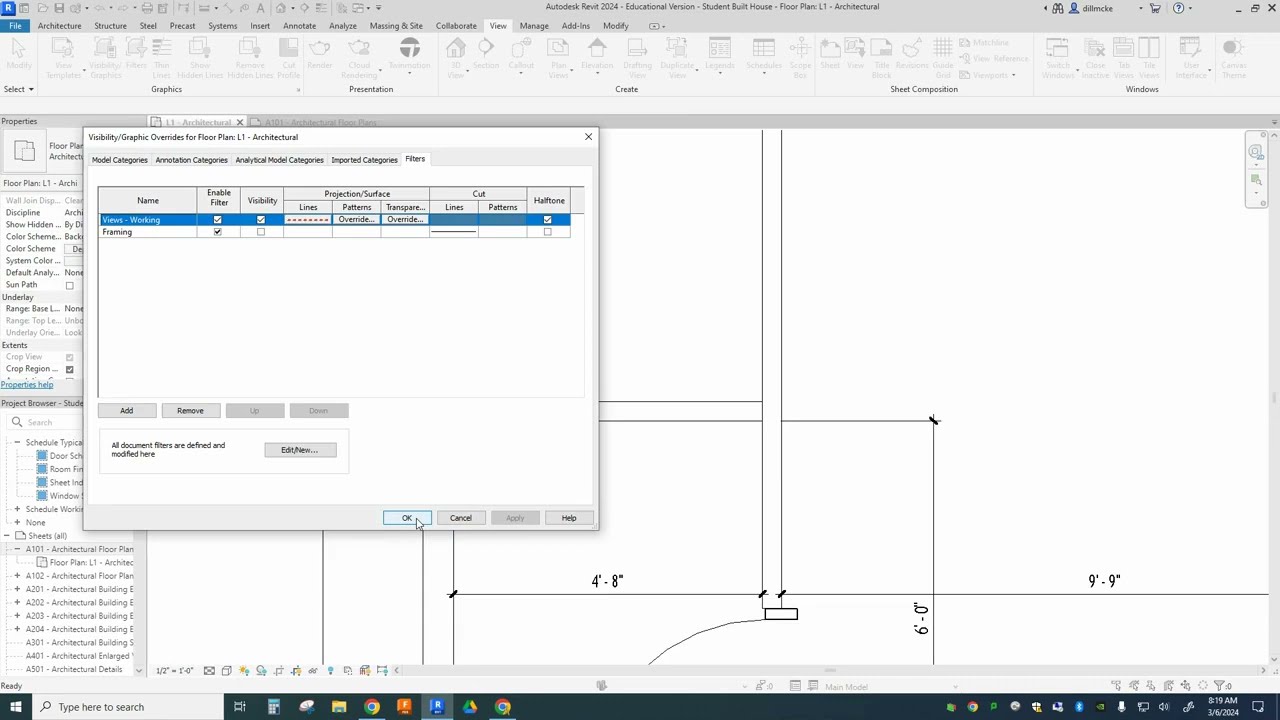Toggle Visibility checkbox for Framing filter
Viewport: 1280px width, 720px height.
[x=261, y=232]
